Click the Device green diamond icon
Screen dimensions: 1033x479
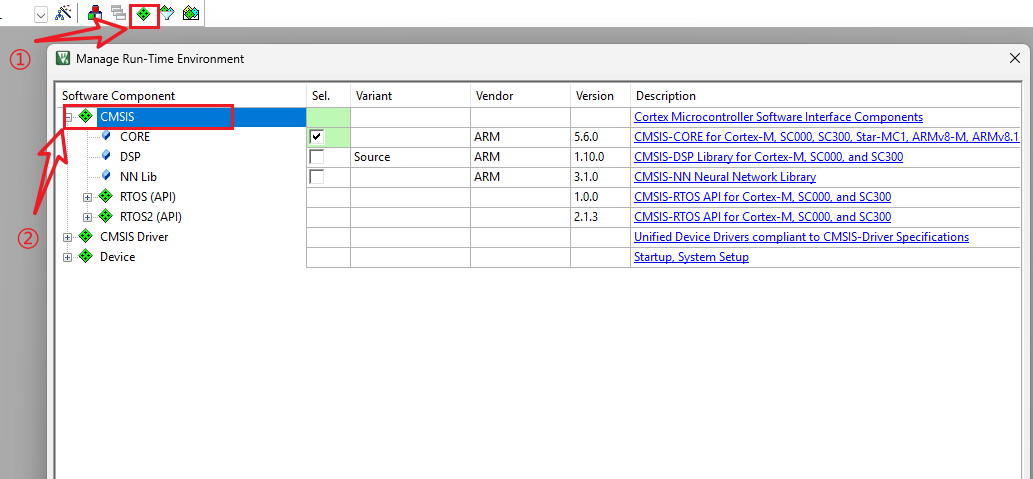click(86, 256)
